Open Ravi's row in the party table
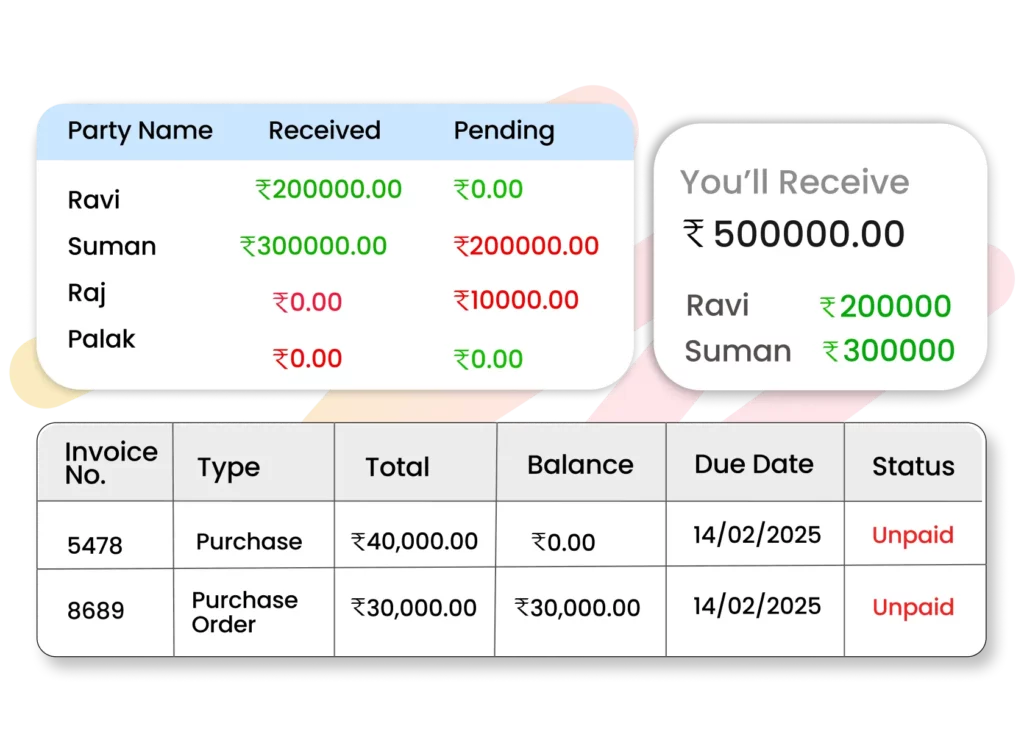 pyautogui.click(x=94, y=200)
